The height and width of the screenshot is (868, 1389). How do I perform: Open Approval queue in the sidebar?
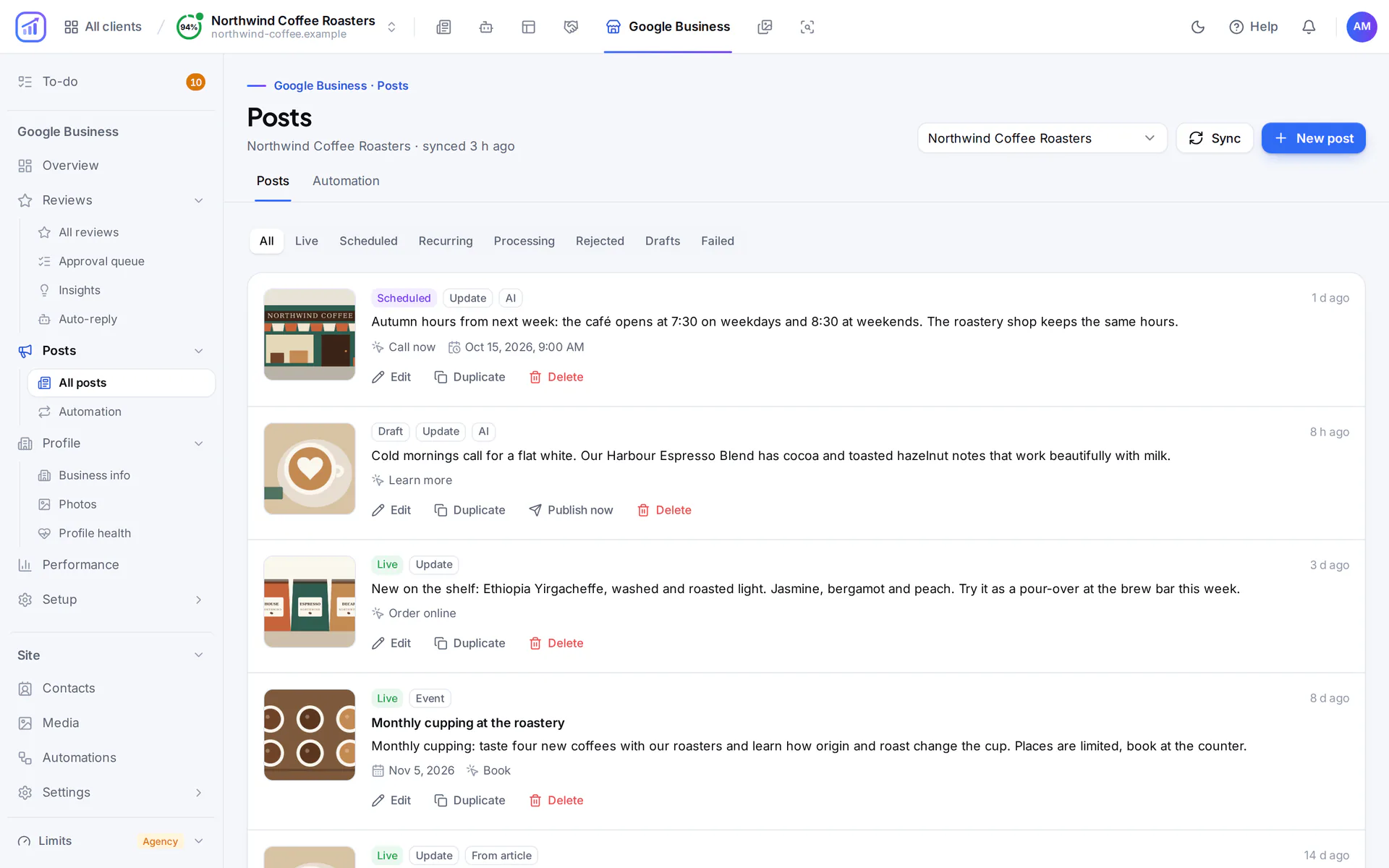[122, 261]
